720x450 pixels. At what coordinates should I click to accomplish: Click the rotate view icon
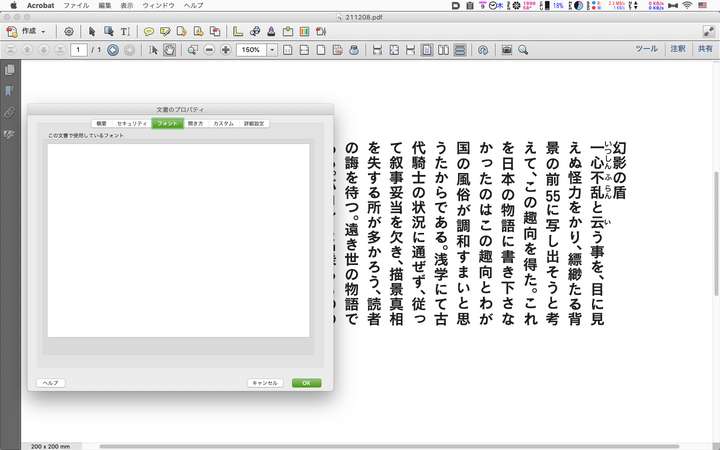[x=483, y=50]
